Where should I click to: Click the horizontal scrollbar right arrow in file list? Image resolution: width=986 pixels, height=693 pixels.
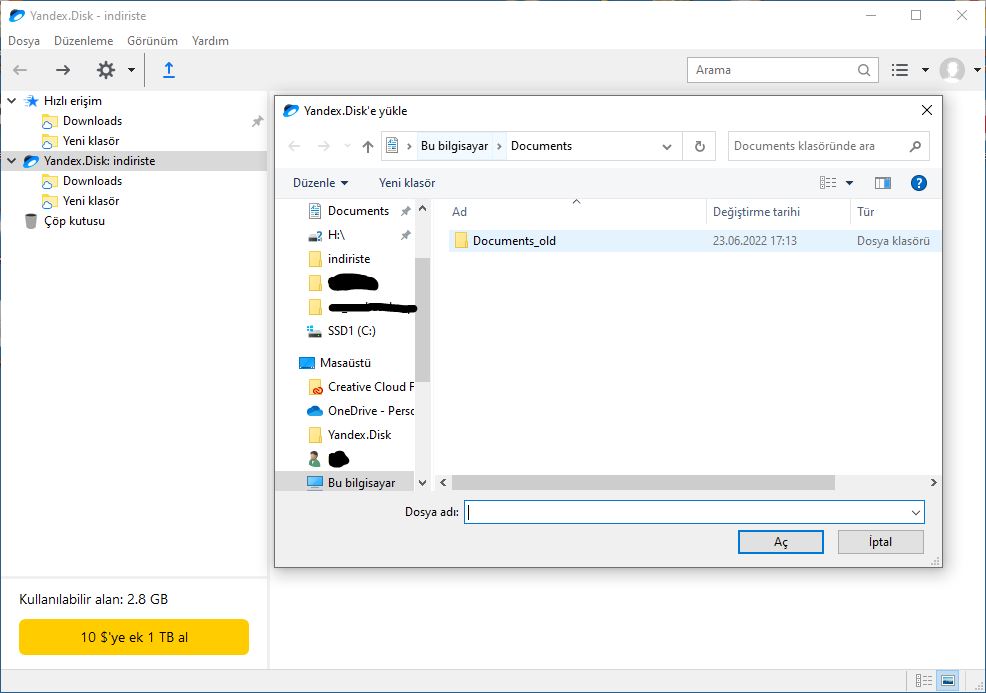(x=933, y=482)
